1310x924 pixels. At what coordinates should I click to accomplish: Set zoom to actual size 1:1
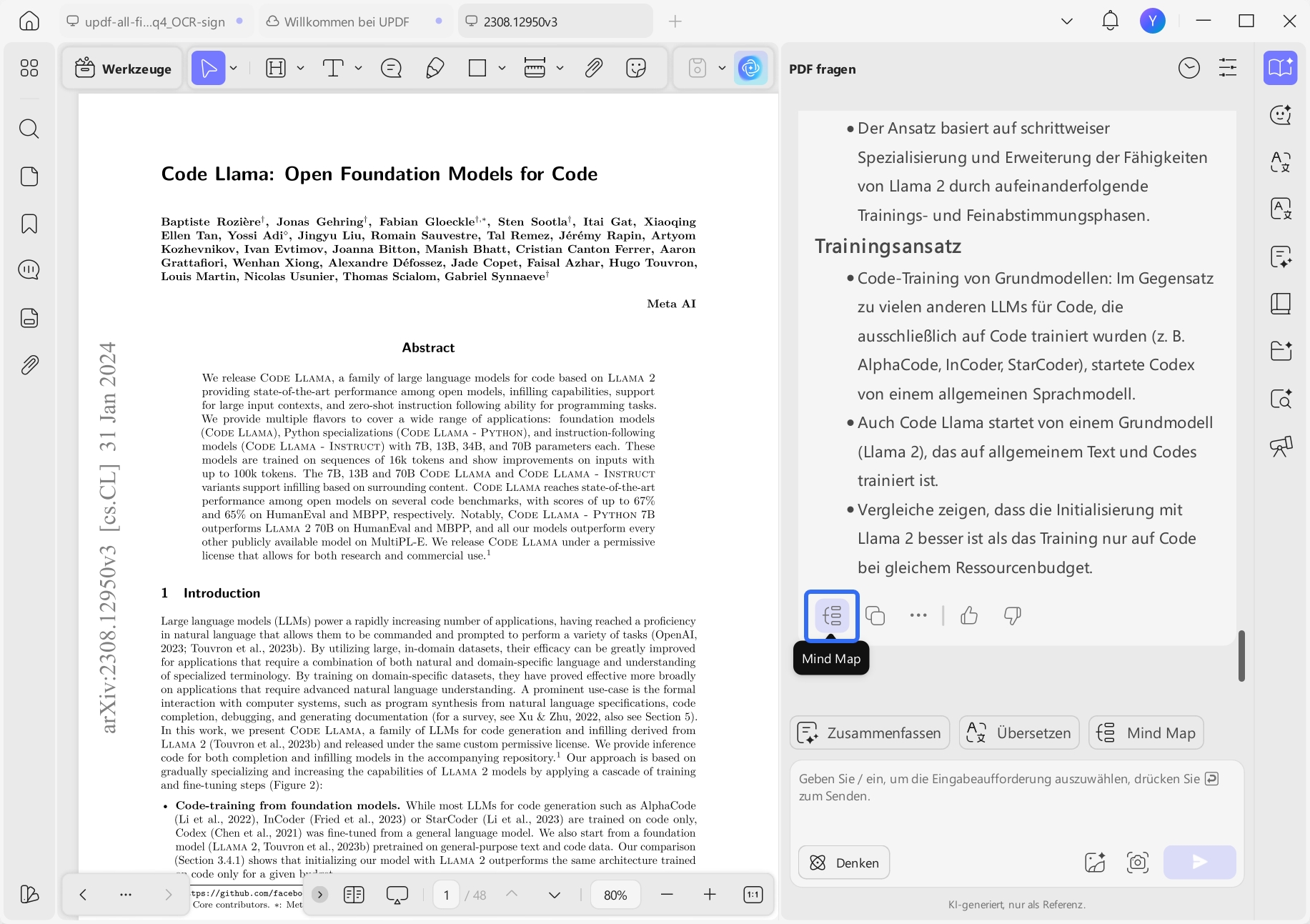pyautogui.click(x=753, y=895)
